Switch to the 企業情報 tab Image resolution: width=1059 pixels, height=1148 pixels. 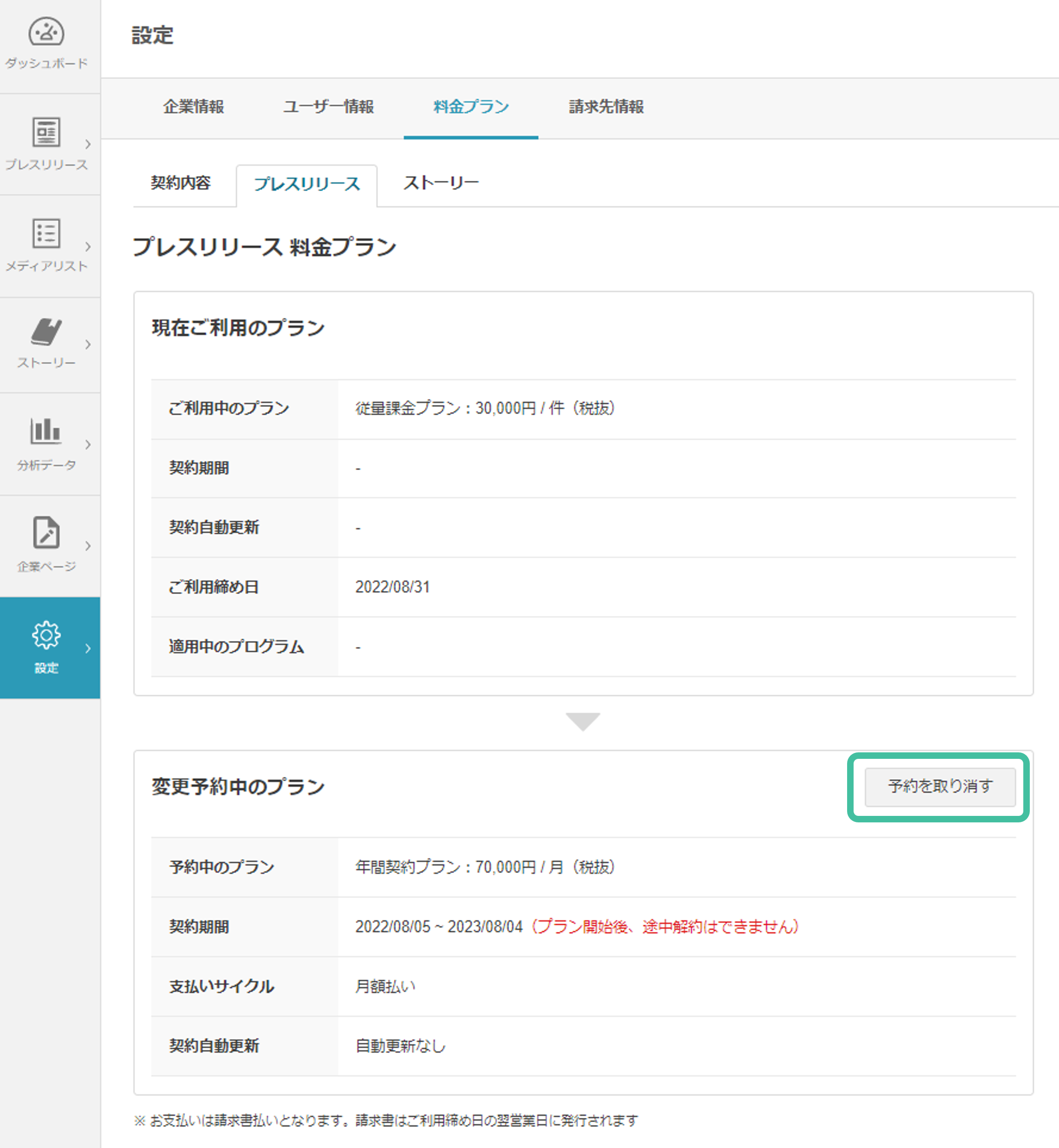[x=193, y=107]
